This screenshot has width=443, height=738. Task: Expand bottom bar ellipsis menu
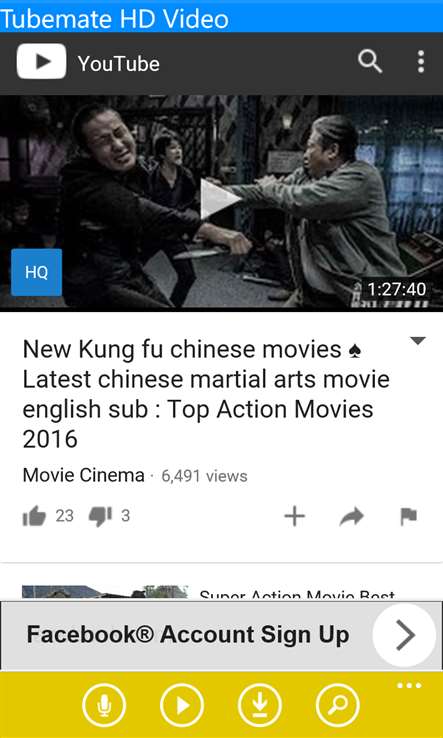click(x=409, y=686)
